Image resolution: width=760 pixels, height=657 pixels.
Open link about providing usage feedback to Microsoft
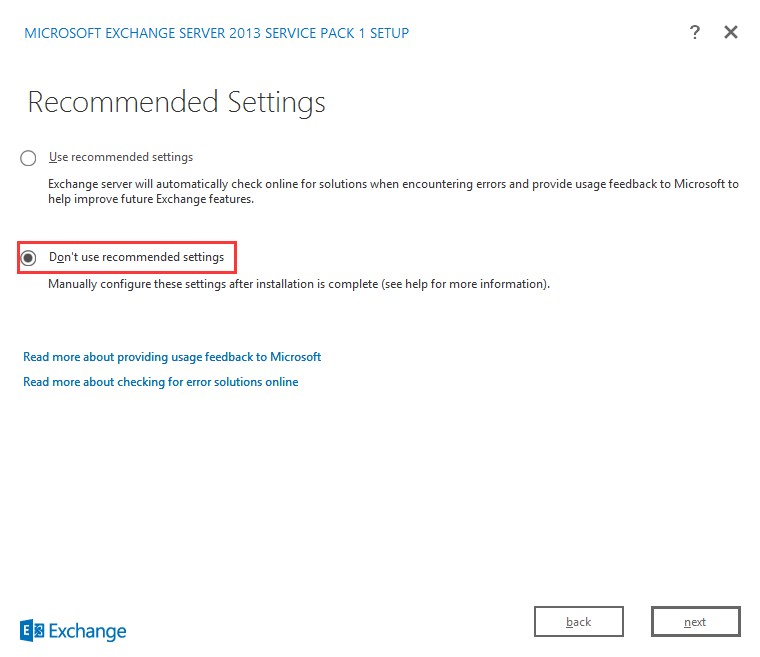pyautogui.click(x=172, y=357)
